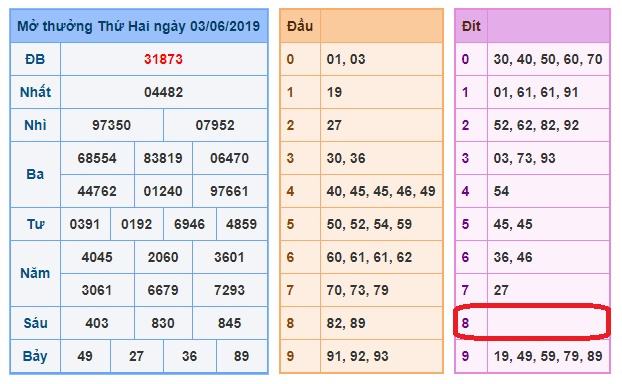The image size is (622, 384).
Task: Click the Bảy row label
Action: coord(35,356)
